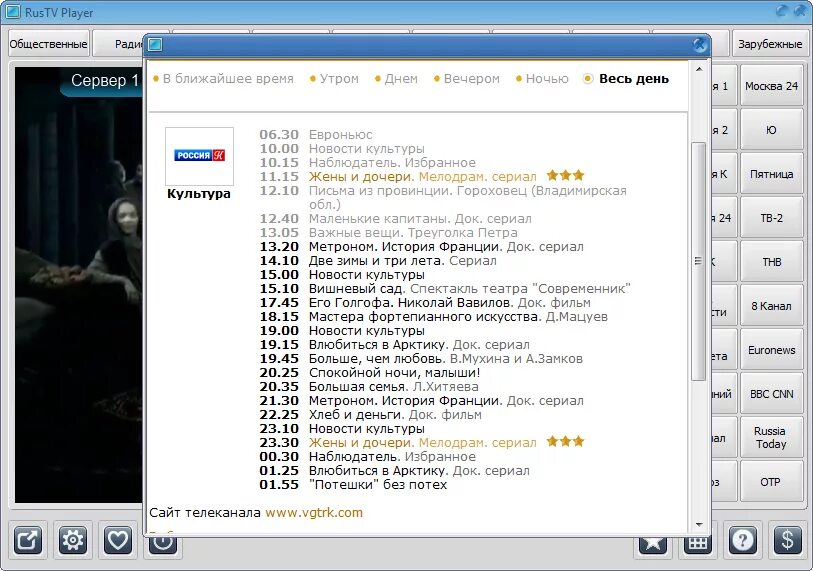
Task: Click Евроньюс at 06.30
Action: point(341,134)
